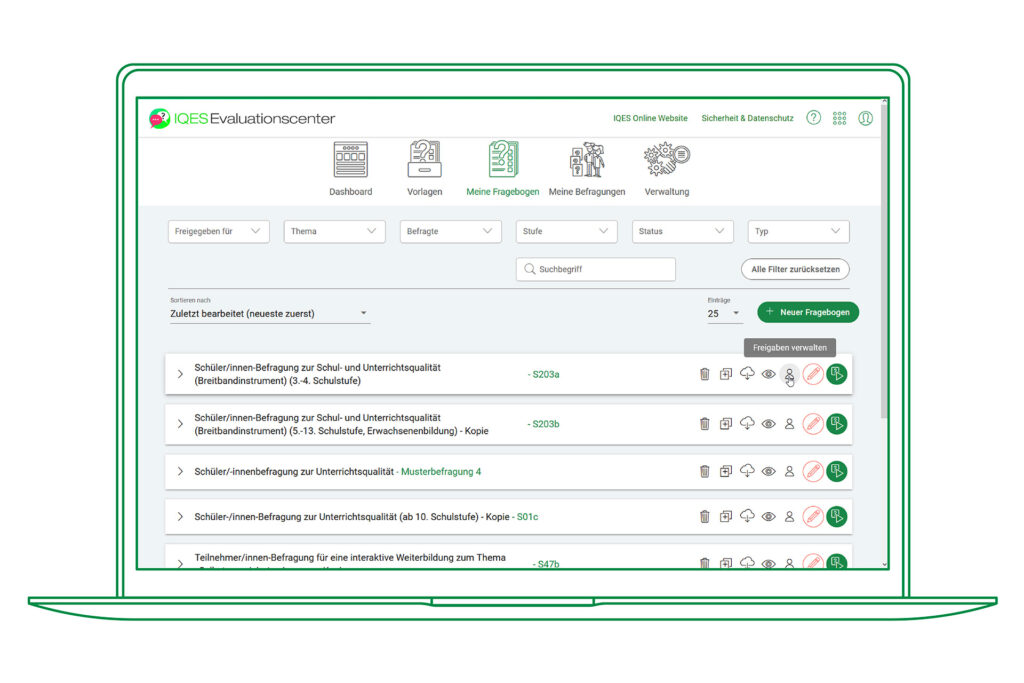The image size is (1024, 683).
Task: Show preview of the S47b questionnaire
Action: tap(768, 563)
